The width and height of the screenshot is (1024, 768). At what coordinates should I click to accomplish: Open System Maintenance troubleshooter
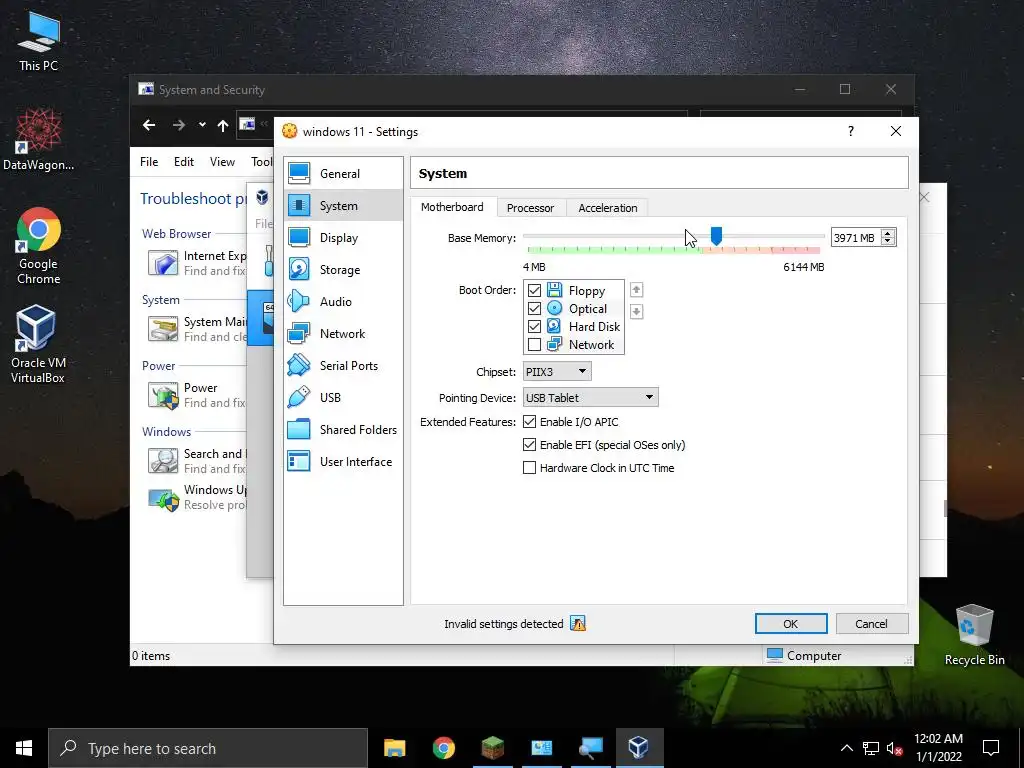coord(215,321)
